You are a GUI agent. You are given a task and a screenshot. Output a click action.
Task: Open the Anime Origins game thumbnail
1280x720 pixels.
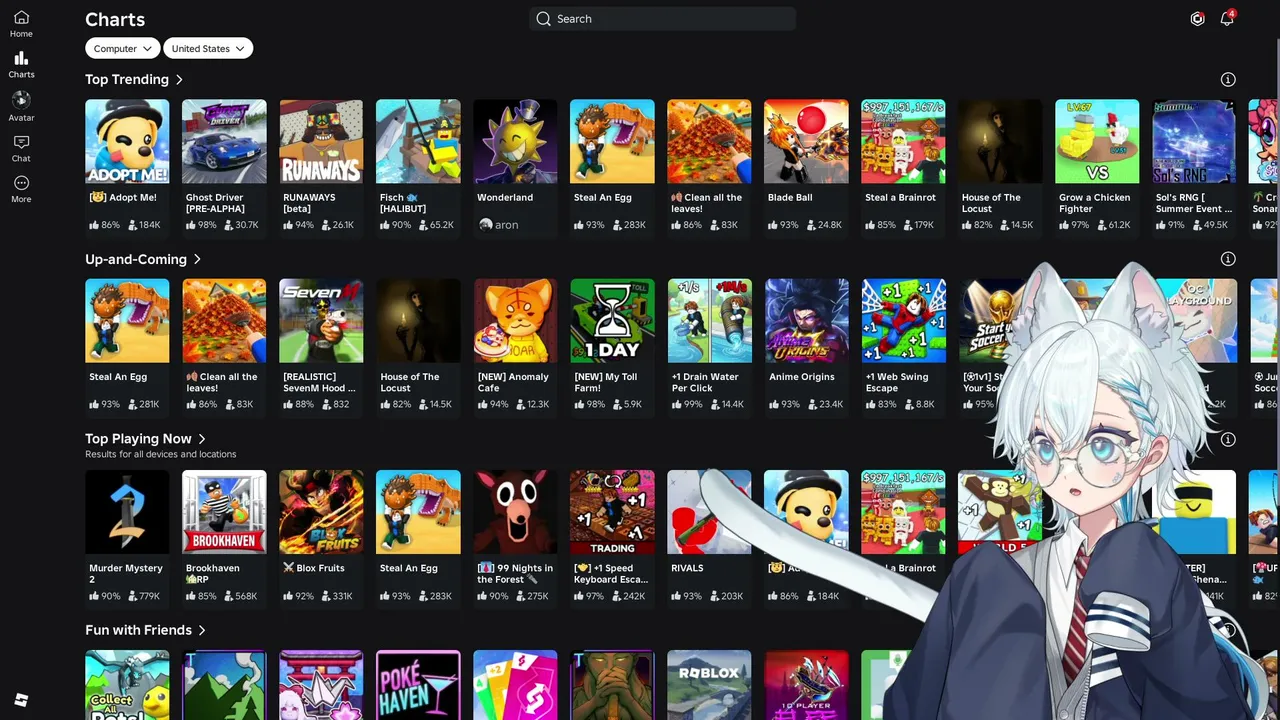click(806, 321)
